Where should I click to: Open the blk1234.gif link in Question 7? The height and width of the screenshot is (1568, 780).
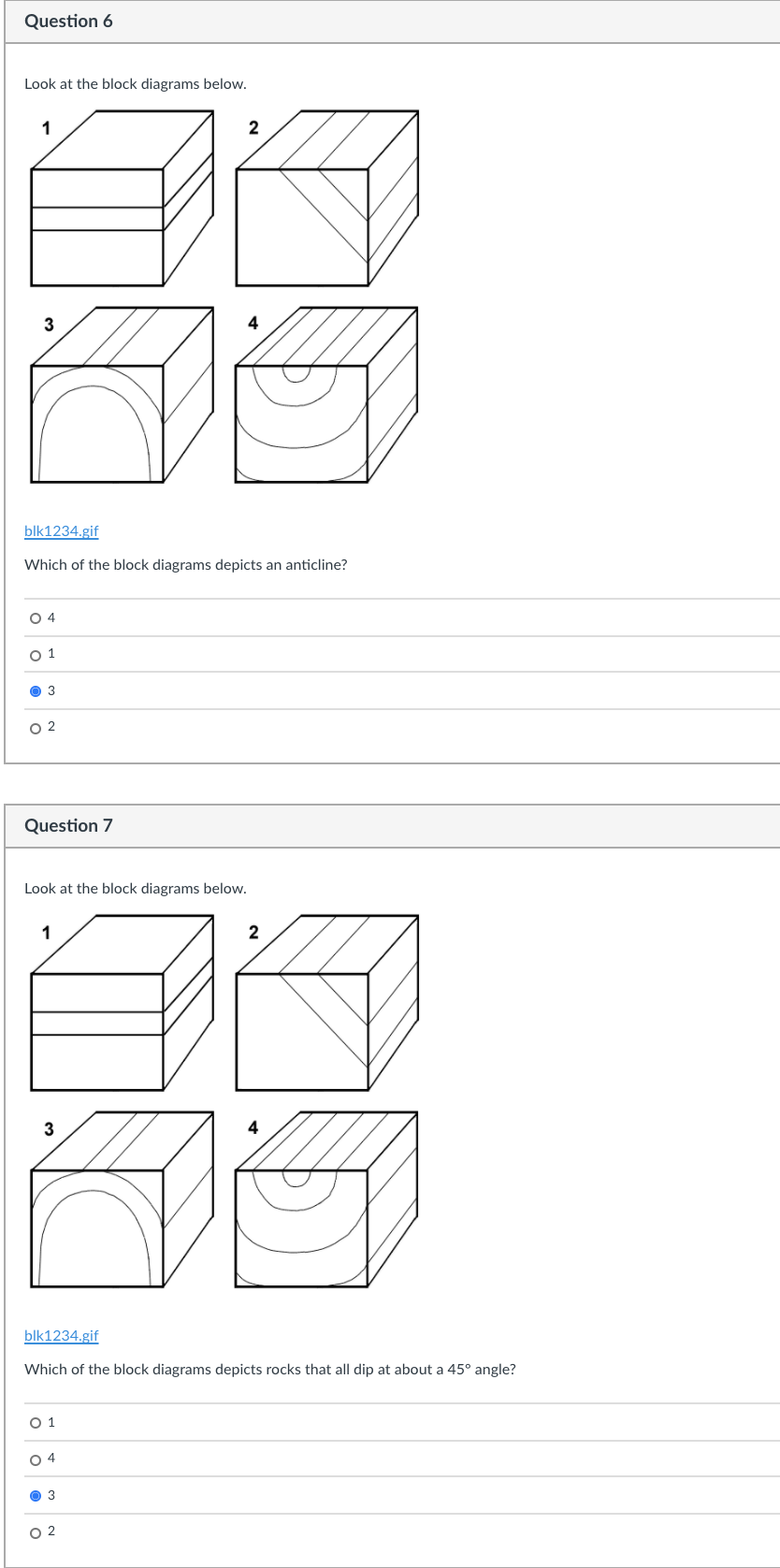pyautogui.click(x=61, y=1335)
